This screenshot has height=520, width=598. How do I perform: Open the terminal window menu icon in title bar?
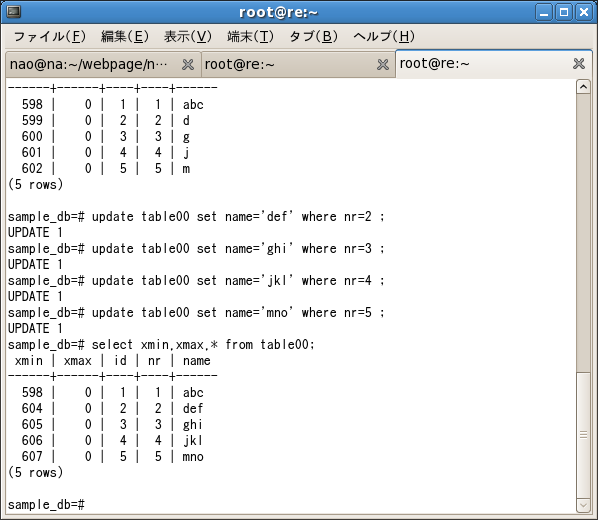coord(14,12)
